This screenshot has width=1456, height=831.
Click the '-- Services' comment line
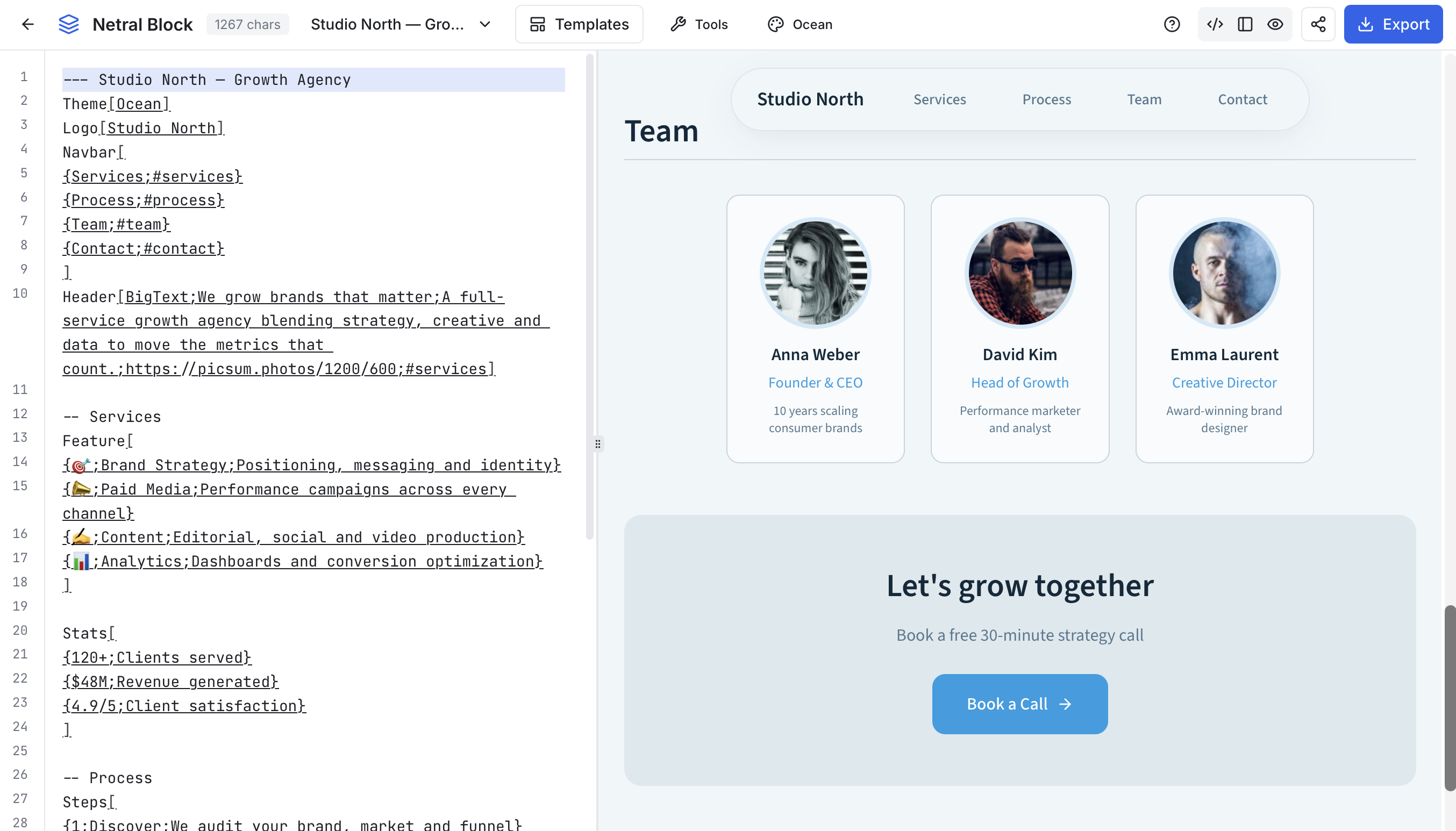(x=112, y=417)
